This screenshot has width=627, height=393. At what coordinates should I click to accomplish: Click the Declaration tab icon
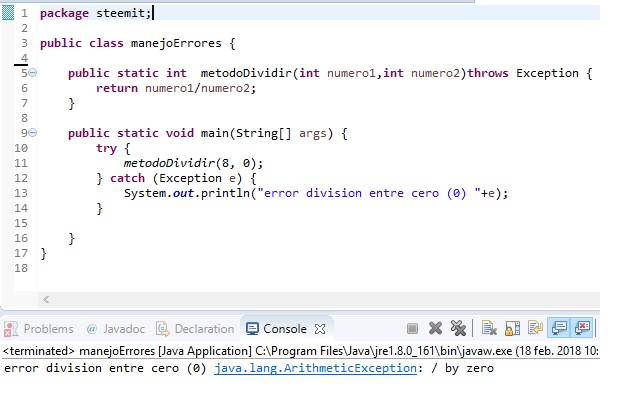pos(163,329)
